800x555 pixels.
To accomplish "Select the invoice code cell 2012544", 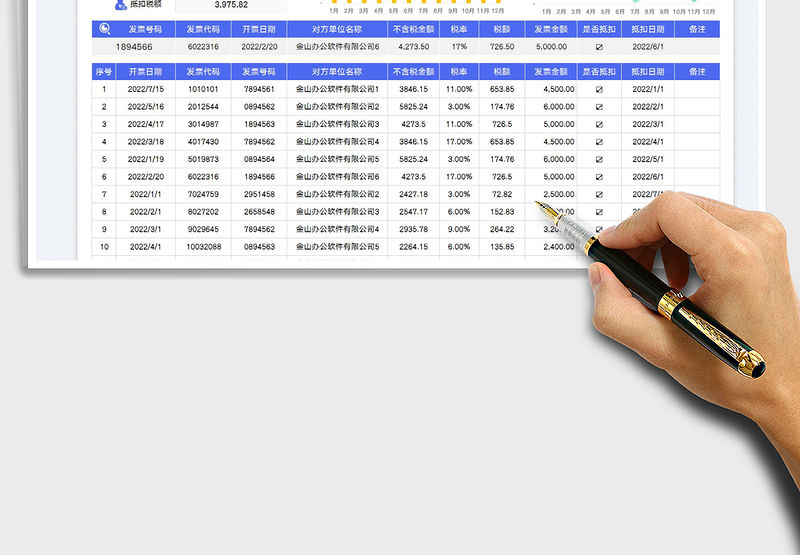I will 203,107.
